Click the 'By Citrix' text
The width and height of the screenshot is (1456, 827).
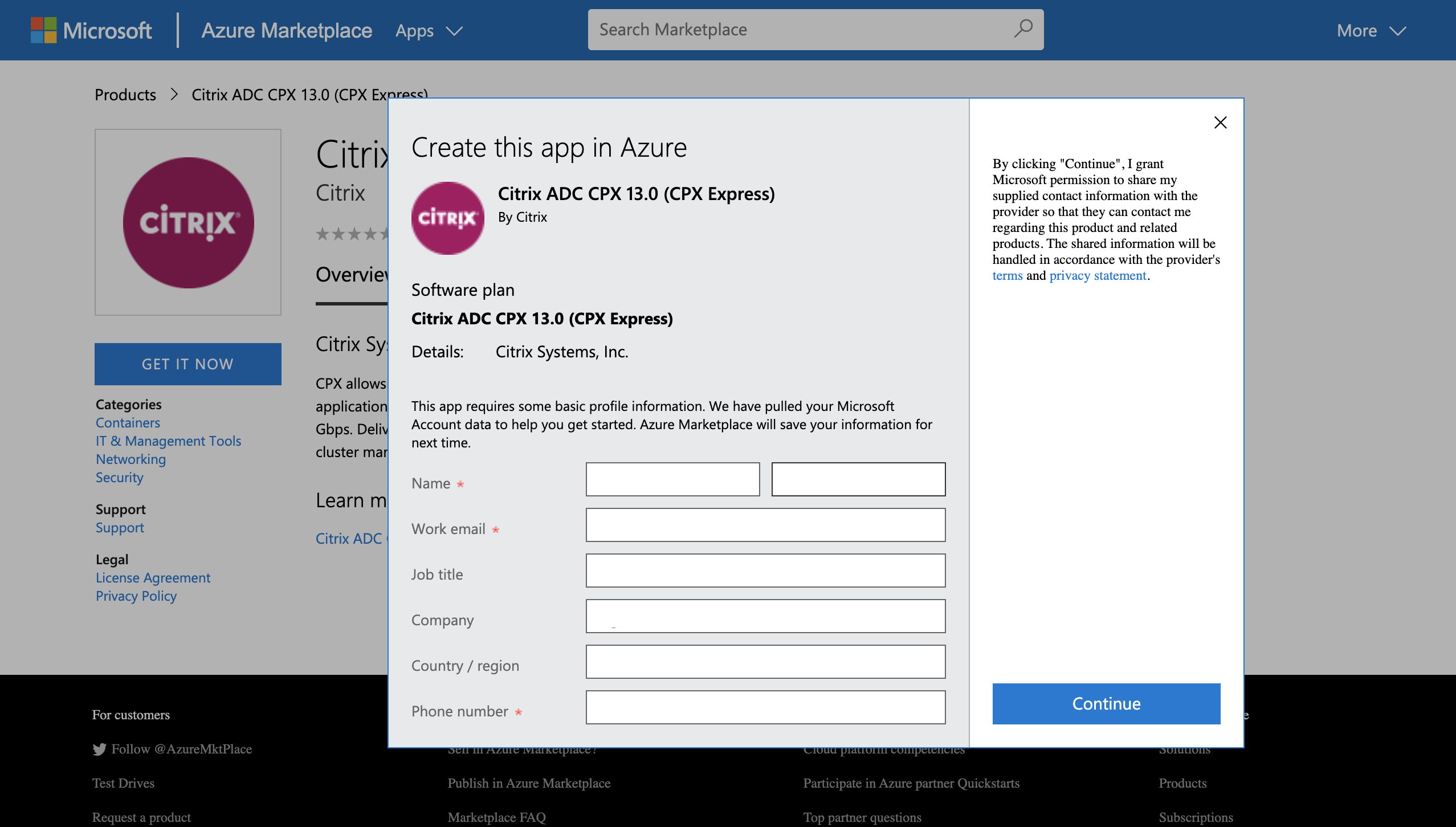click(x=523, y=217)
